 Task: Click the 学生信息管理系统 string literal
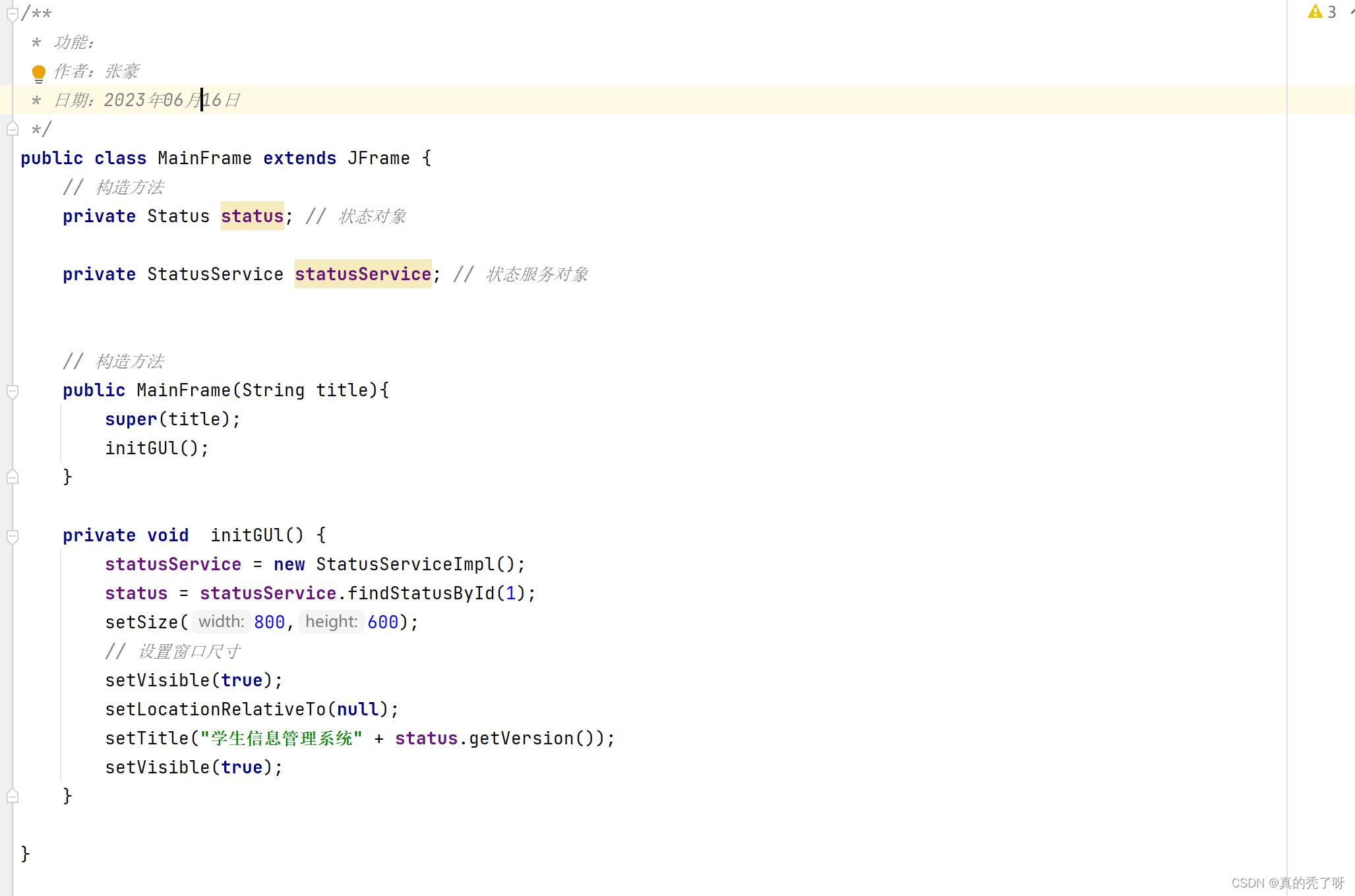click(282, 738)
